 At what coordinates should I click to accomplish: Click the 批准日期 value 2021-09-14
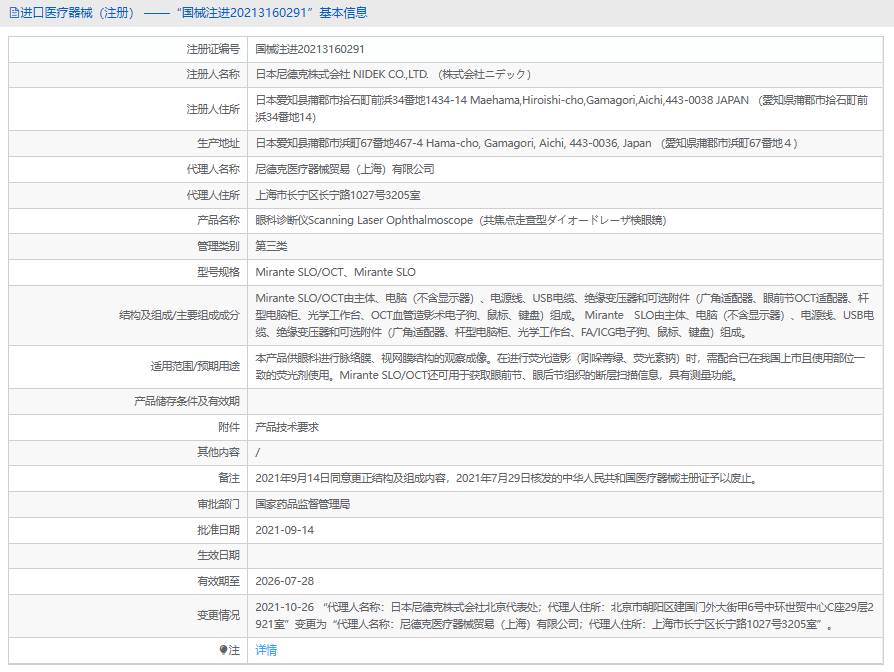(285, 530)
